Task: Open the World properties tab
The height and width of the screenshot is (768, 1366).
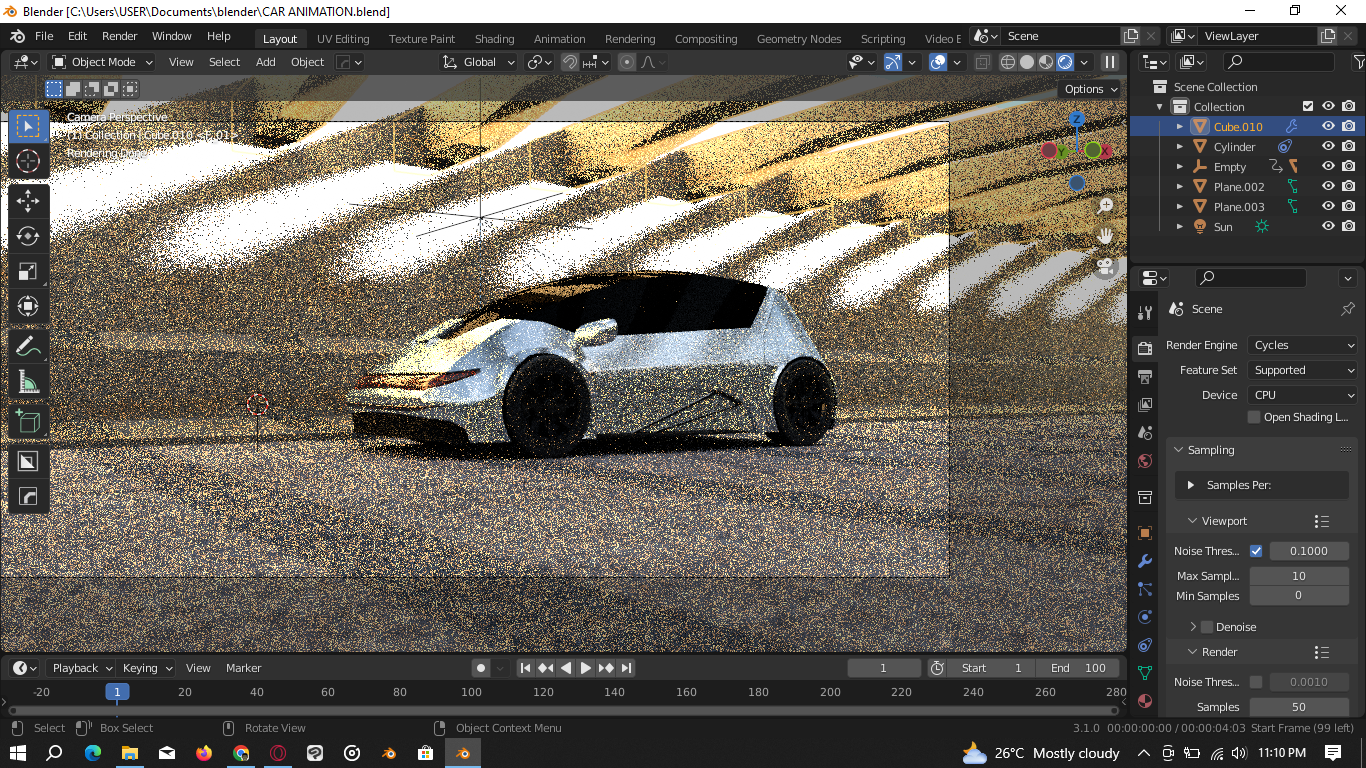Action: pyautogui.click(x=1145, y=461)
